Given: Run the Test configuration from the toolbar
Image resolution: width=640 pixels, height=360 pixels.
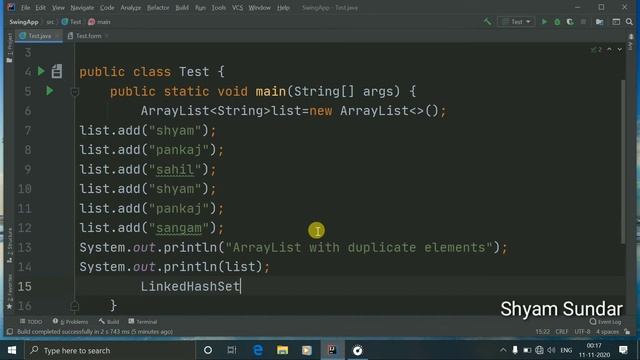Looking at the screenshot, I should coord(544,22).
